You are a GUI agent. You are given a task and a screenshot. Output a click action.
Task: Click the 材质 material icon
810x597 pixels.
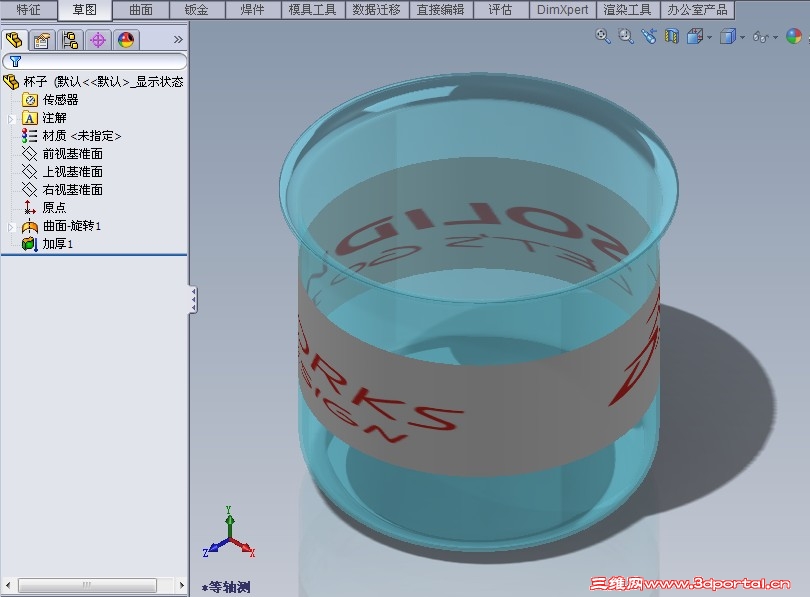29,136
